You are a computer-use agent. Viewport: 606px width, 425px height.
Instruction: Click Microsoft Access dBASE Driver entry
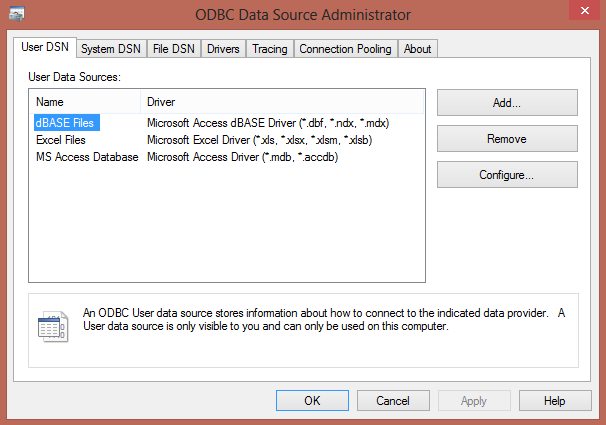point(268,123)
